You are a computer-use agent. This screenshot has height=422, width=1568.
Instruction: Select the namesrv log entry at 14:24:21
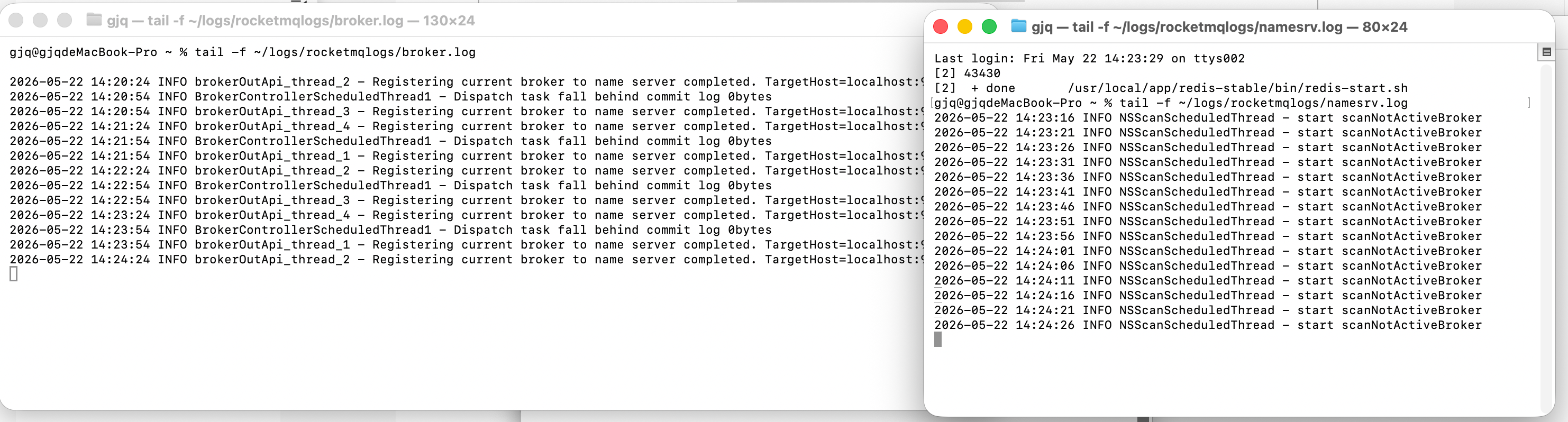[x=1208, y=310]
